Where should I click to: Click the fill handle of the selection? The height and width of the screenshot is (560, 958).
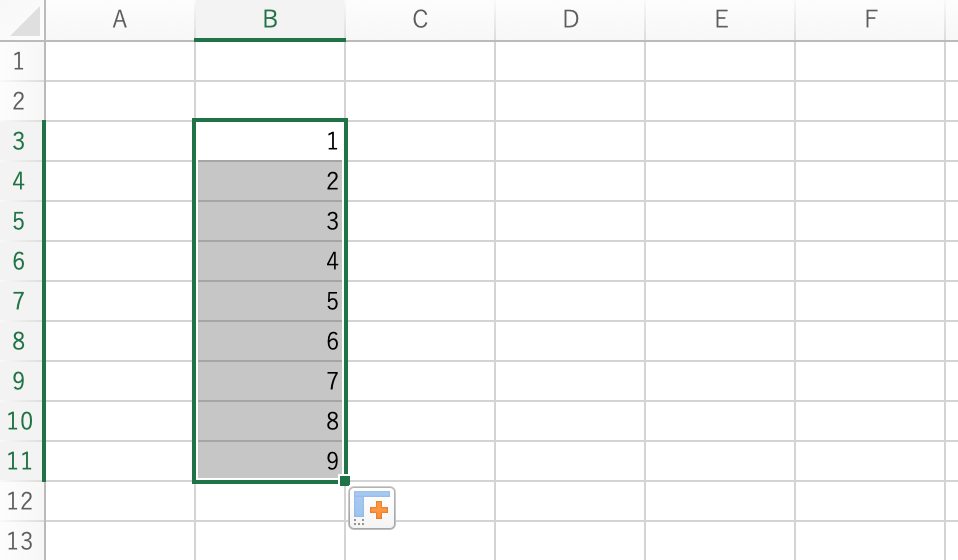[x=345, y=481]
